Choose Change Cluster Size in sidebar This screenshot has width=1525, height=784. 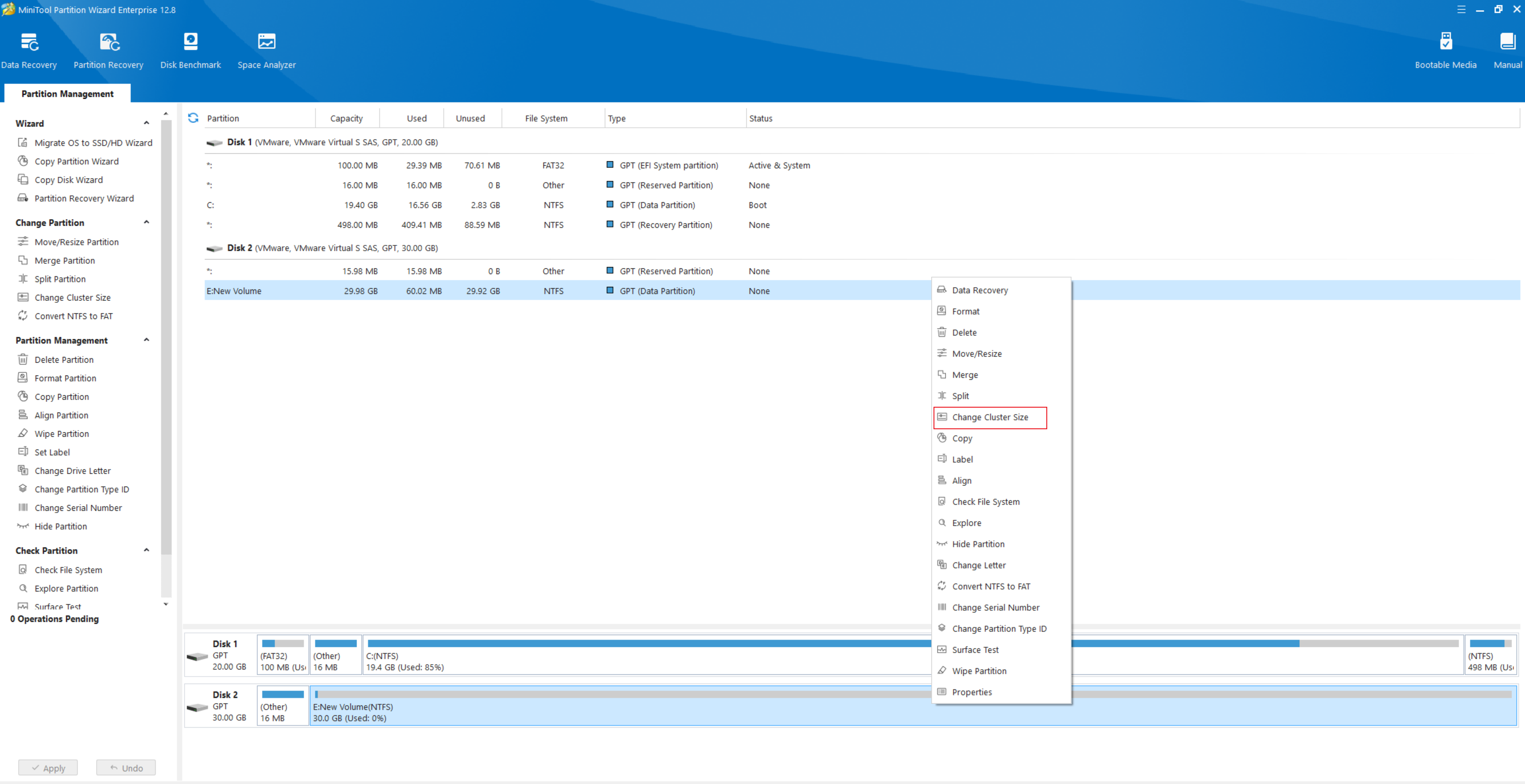64,297
